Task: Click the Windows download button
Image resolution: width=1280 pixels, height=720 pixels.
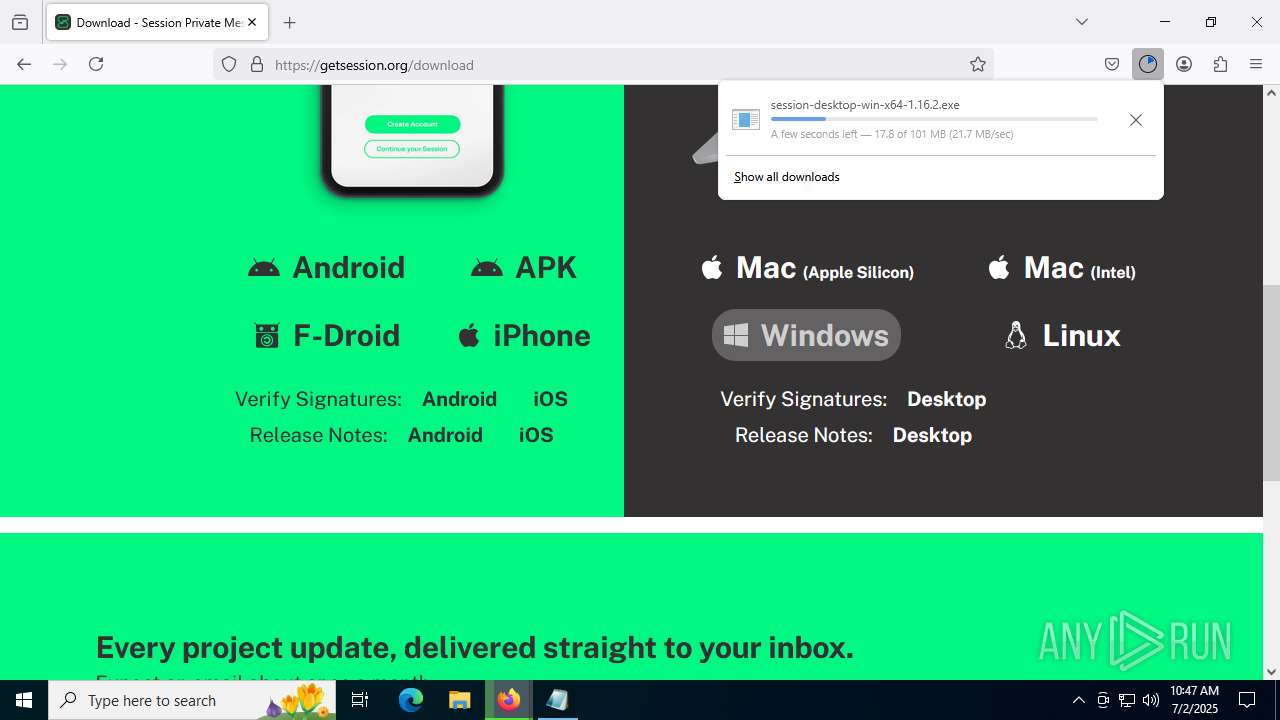Action: 806,335
